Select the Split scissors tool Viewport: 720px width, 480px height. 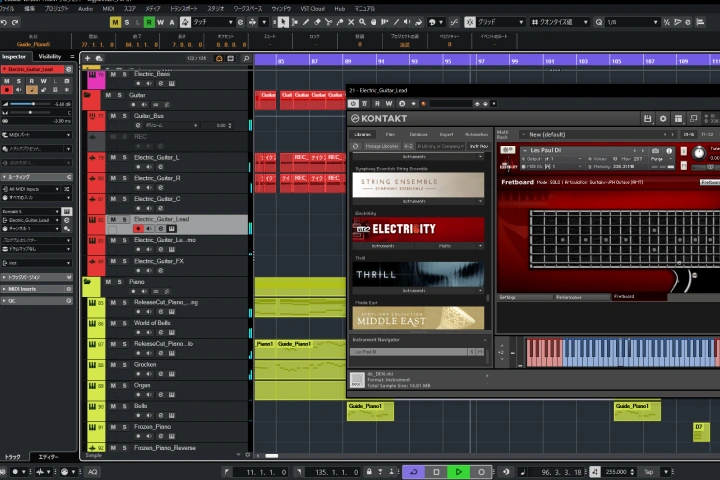pyautogui.click(x=328, y=22)
